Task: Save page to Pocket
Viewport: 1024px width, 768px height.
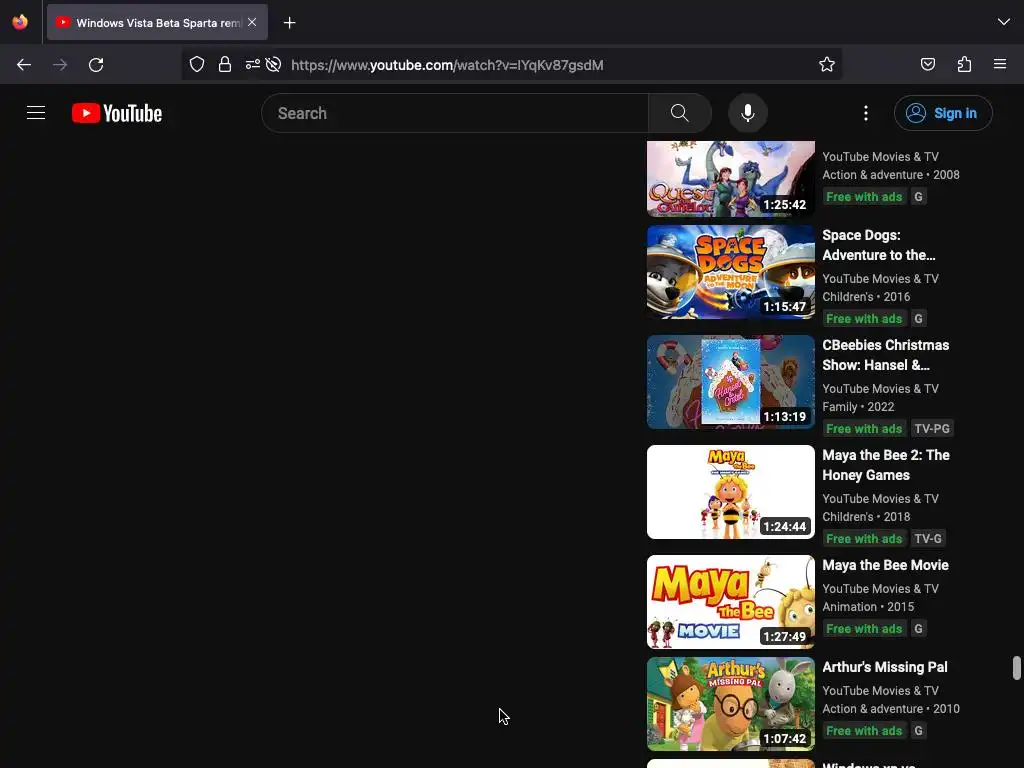Action: (x=928, y=64)
